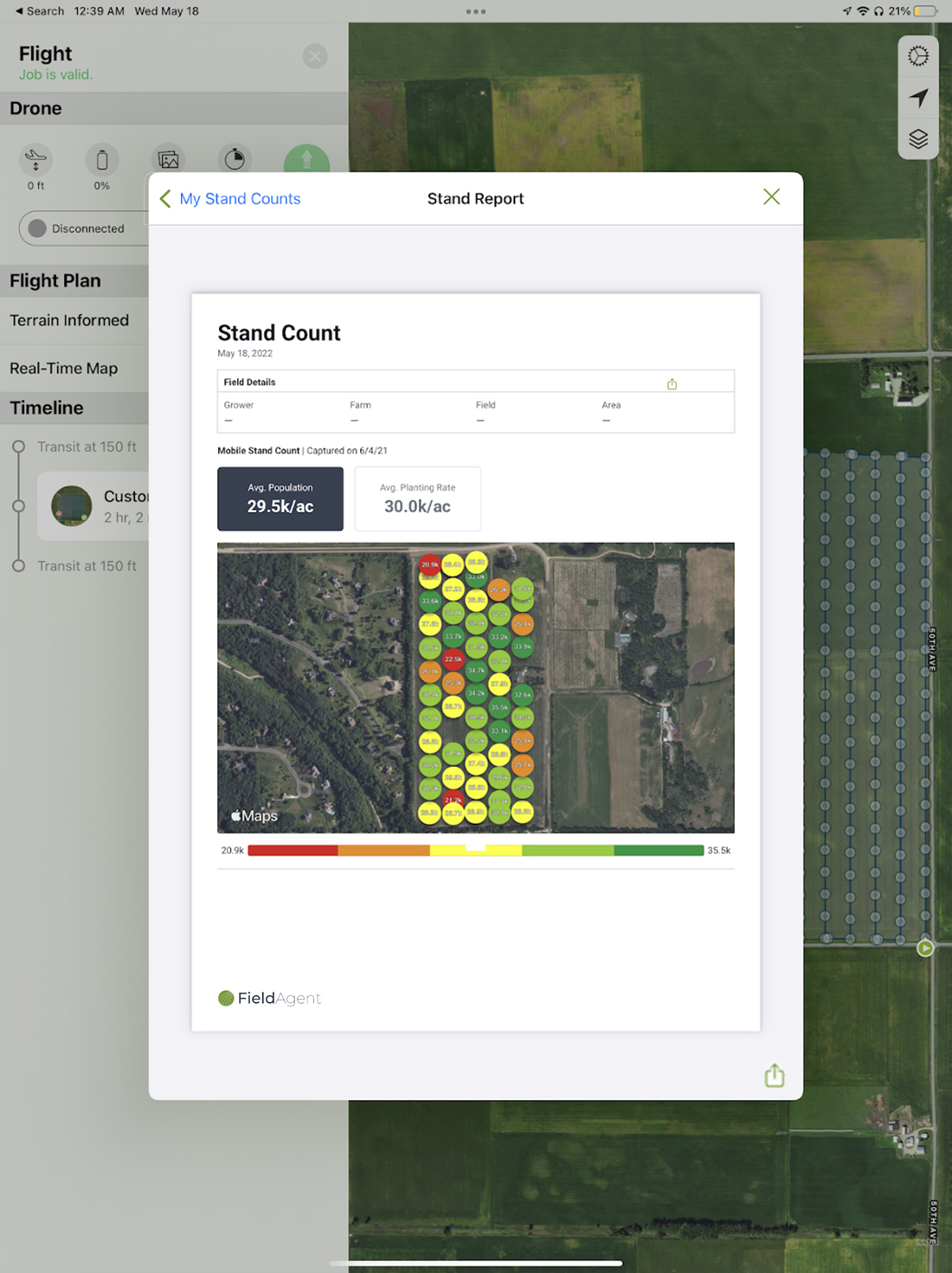Tap the drone battery icon
The image size is (952, 1273).
click(x=102, y=160)
